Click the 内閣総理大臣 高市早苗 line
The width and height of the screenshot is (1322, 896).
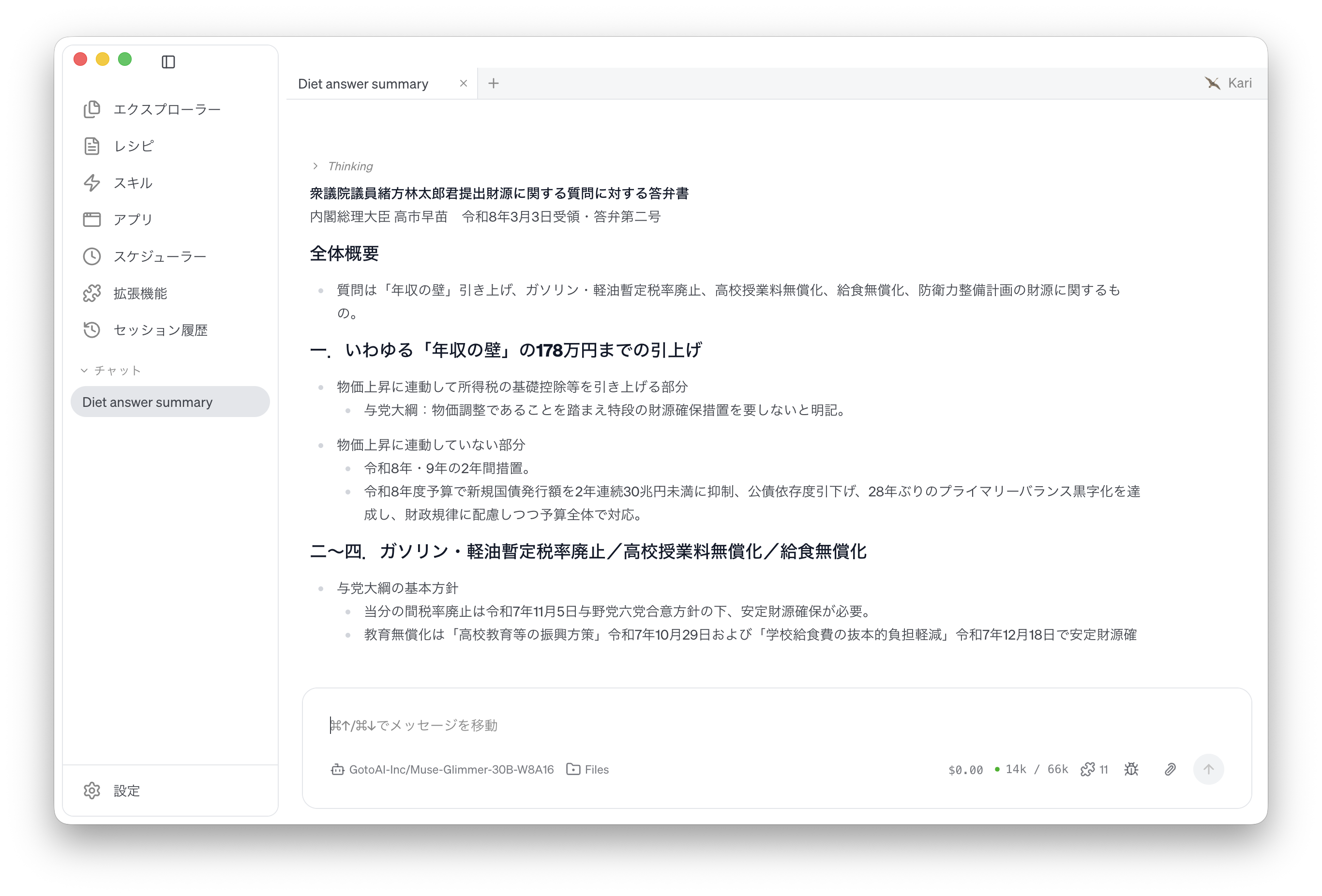[x=485, y=216]
